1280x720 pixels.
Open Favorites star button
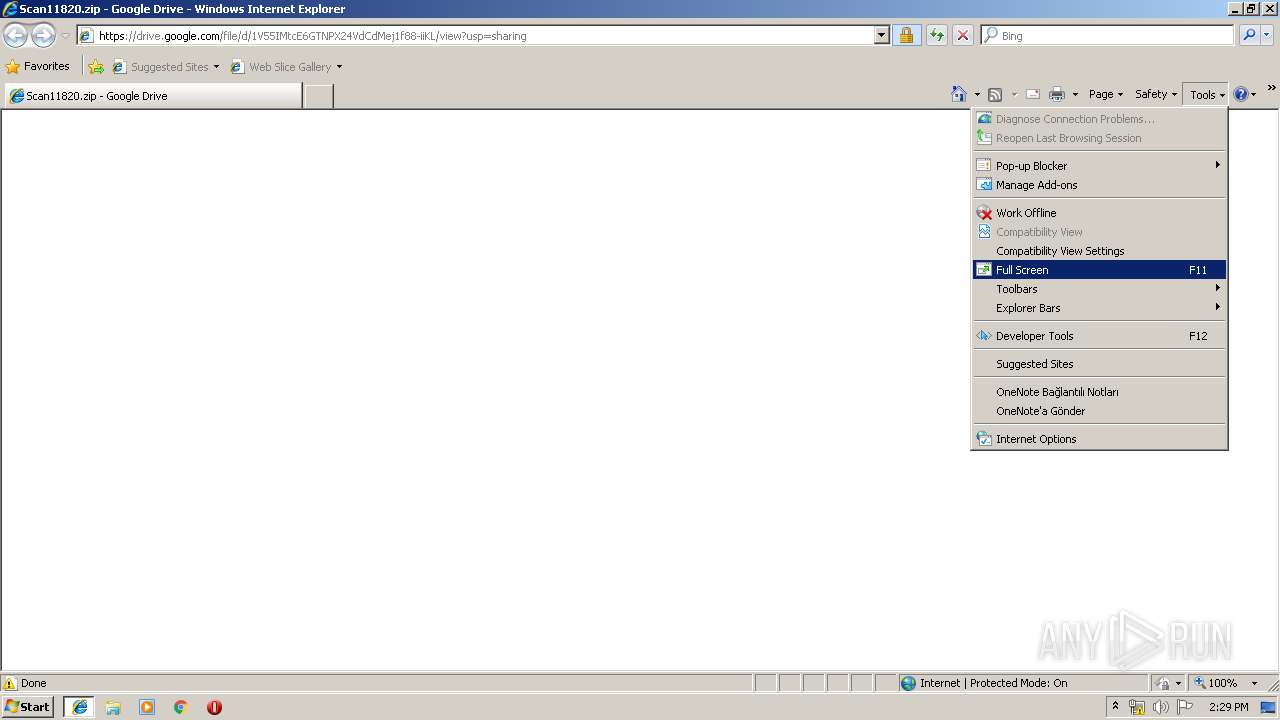38,66
